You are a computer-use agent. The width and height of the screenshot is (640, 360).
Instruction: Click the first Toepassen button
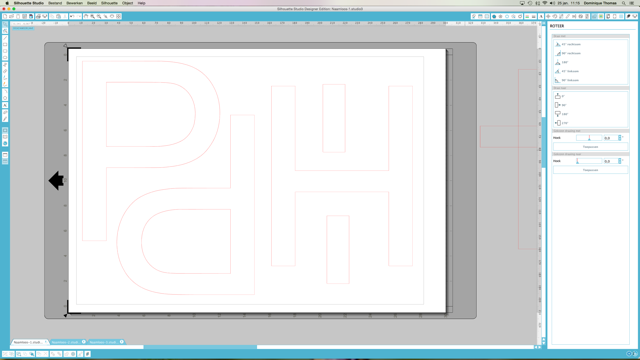click(590, 147)
